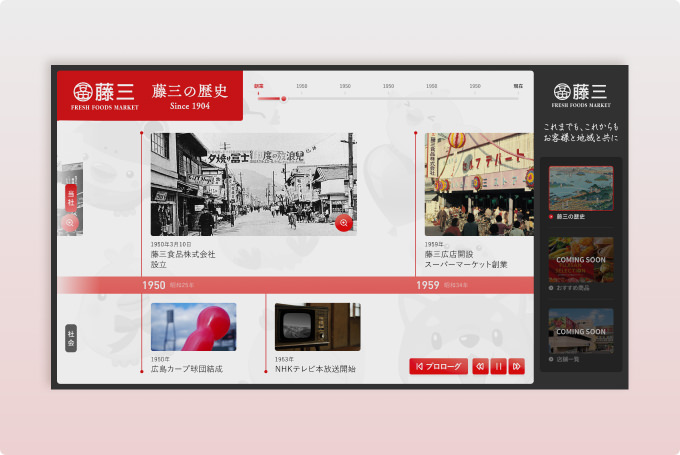Zoom the 1950 street photo with the magnifier icon
The height and width of the screenshot is (455, 680).
343,223
